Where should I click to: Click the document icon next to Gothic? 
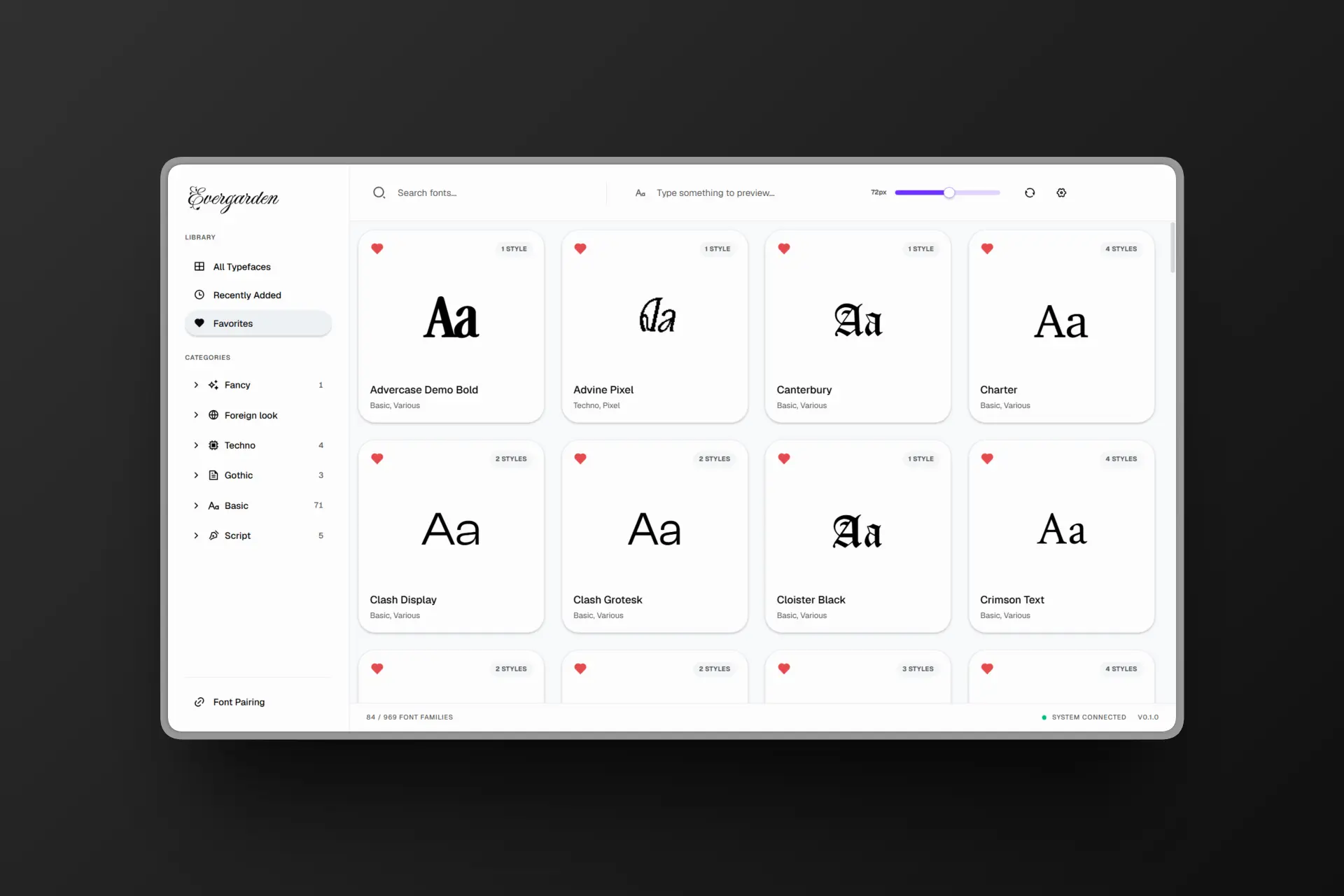click(x=213, y=475)
